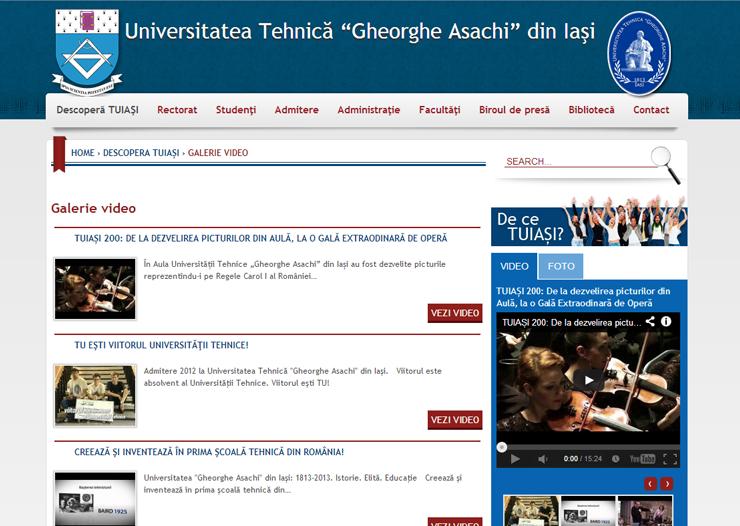Screen dimensions: 740x526
Task: Switch to the VIDEO tab
Action: pyautogui.click(x=514, y=266)
